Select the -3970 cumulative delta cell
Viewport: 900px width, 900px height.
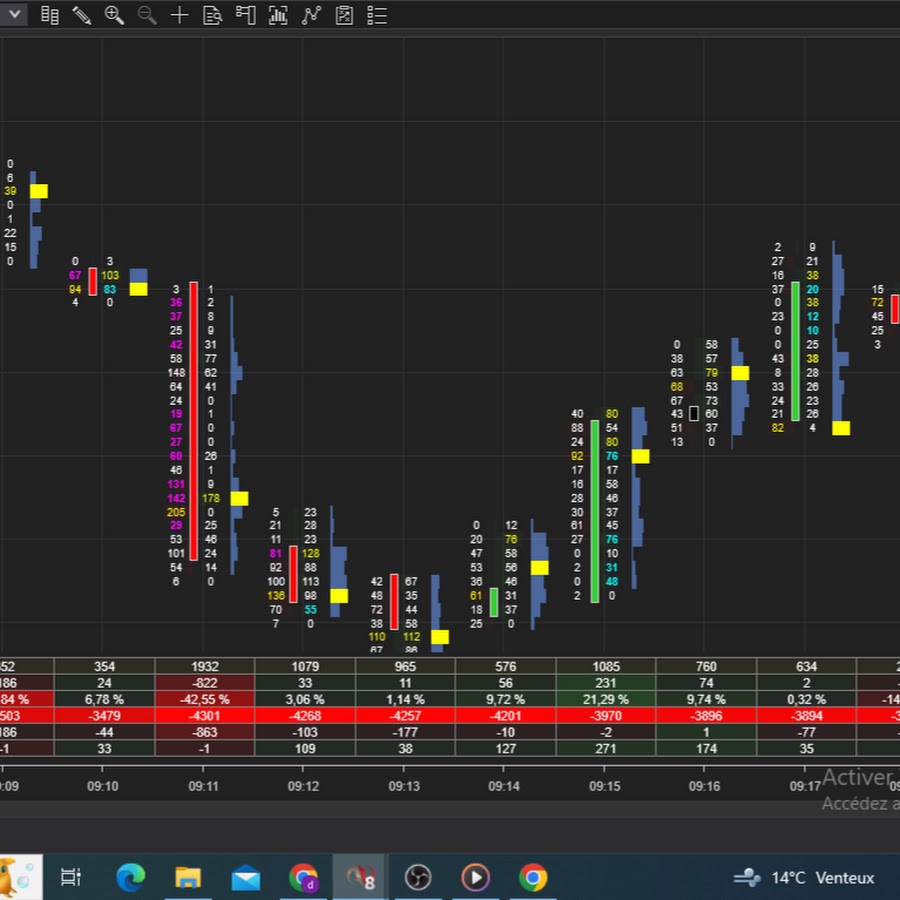click(x=606, y=716)
